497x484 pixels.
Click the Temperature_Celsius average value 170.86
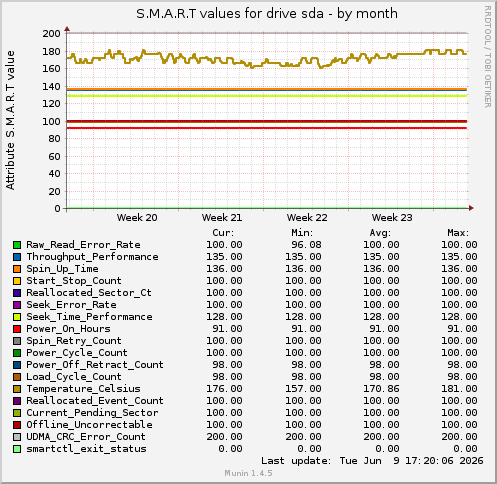[x=381, y=389]
